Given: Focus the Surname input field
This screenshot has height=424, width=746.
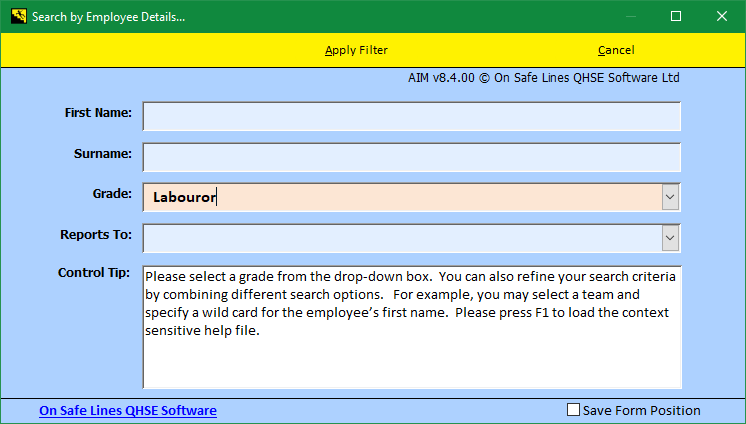Looking at the screenshot, I should tap(412, 157).
